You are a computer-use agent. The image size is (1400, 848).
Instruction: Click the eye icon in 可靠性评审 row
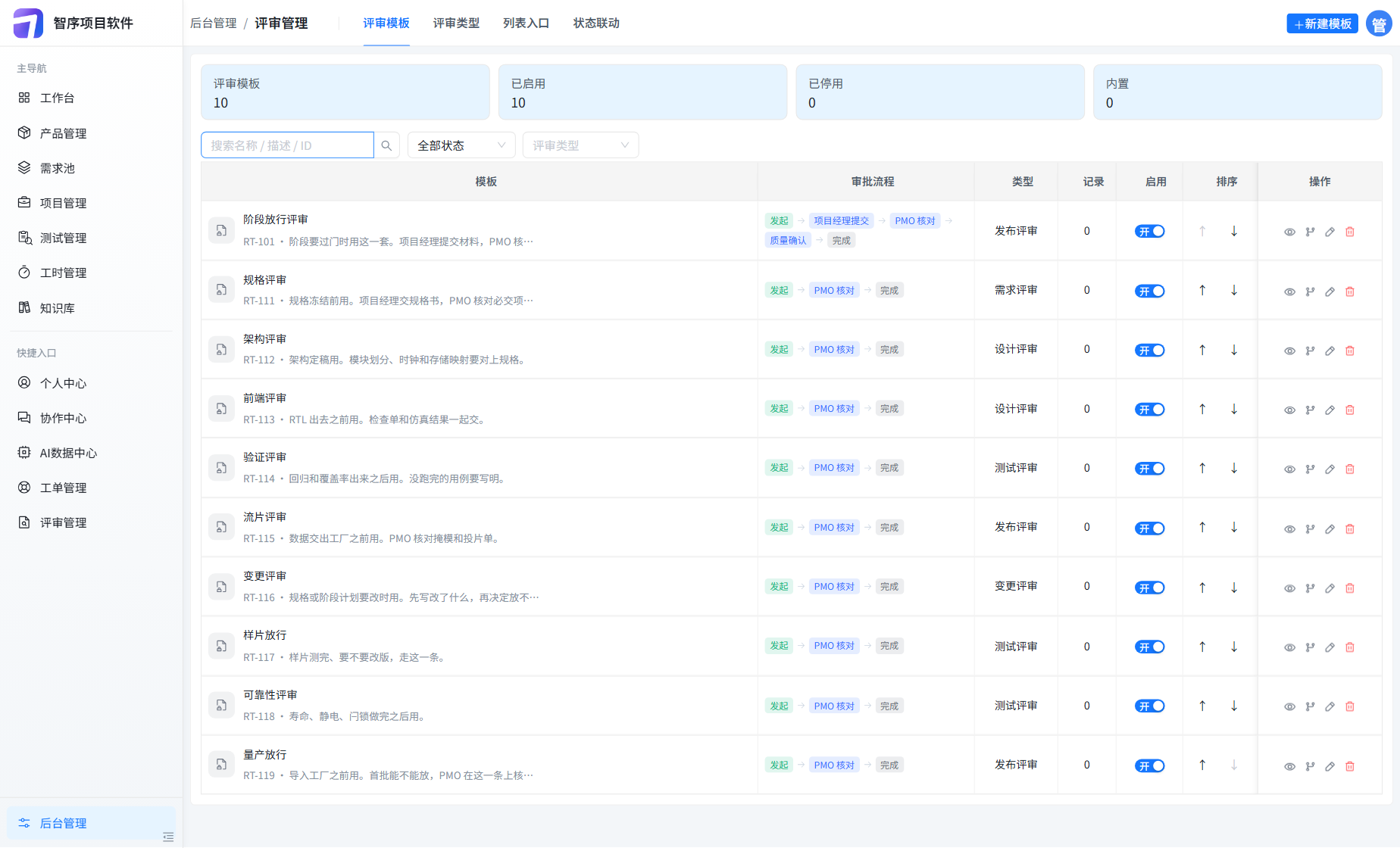point(1289,706)
